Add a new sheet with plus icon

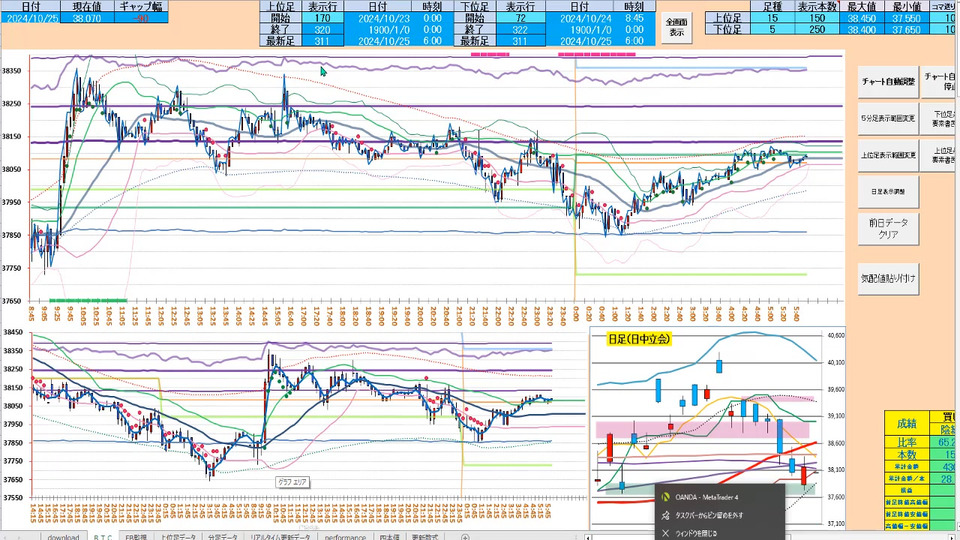pos(465,536)
